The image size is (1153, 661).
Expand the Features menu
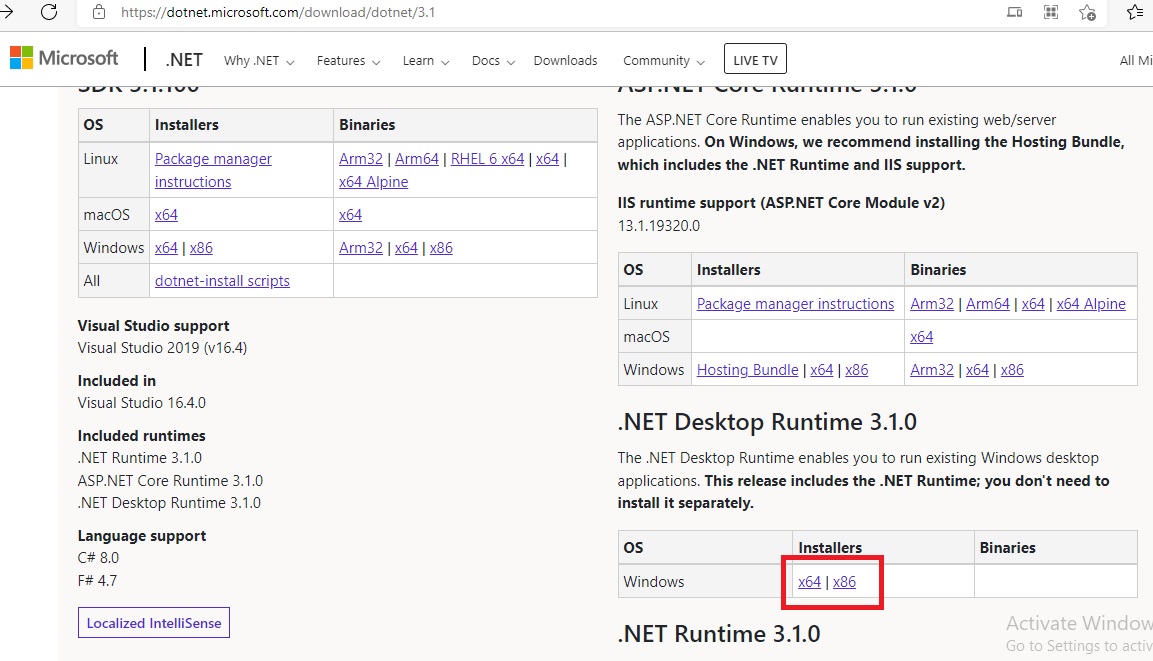tap(349, 61)
